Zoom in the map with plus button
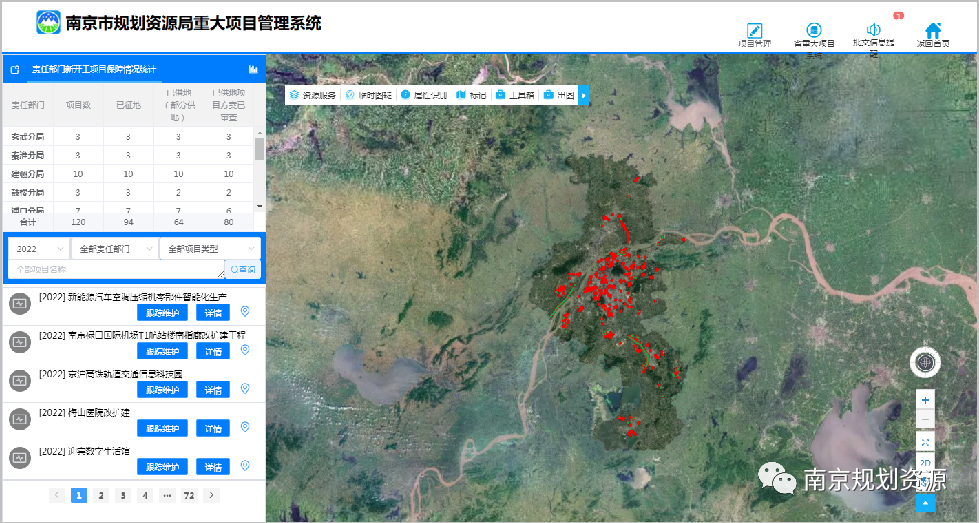 tap(925, 400)
